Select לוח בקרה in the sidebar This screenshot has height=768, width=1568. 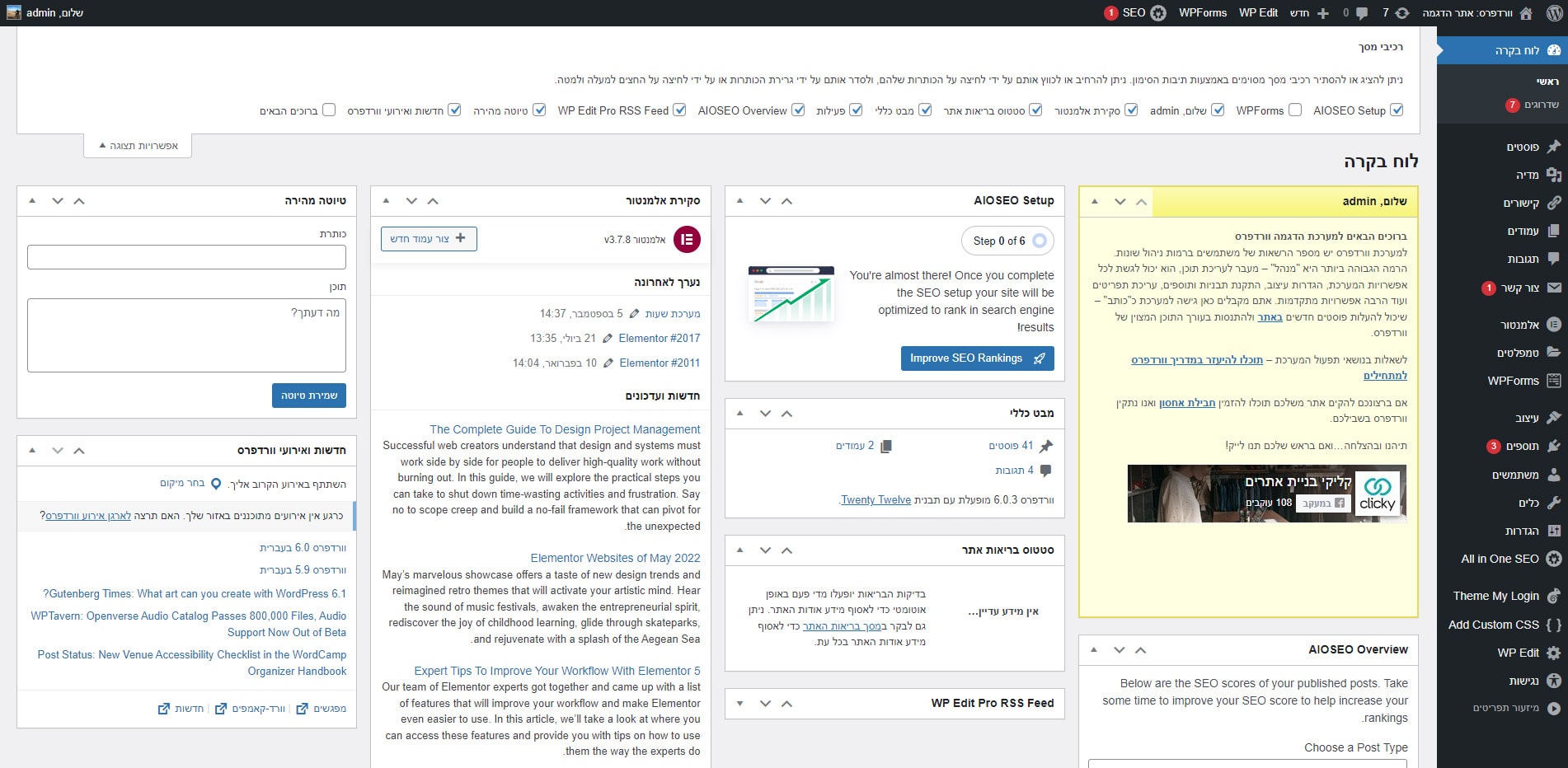[1502, 50]
